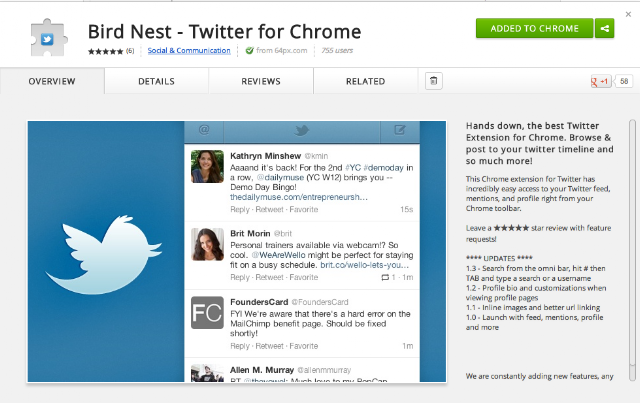This screenshot has width=640, height=403.
Task: Click the Added to Chrome button
Action: pos(534,28)
